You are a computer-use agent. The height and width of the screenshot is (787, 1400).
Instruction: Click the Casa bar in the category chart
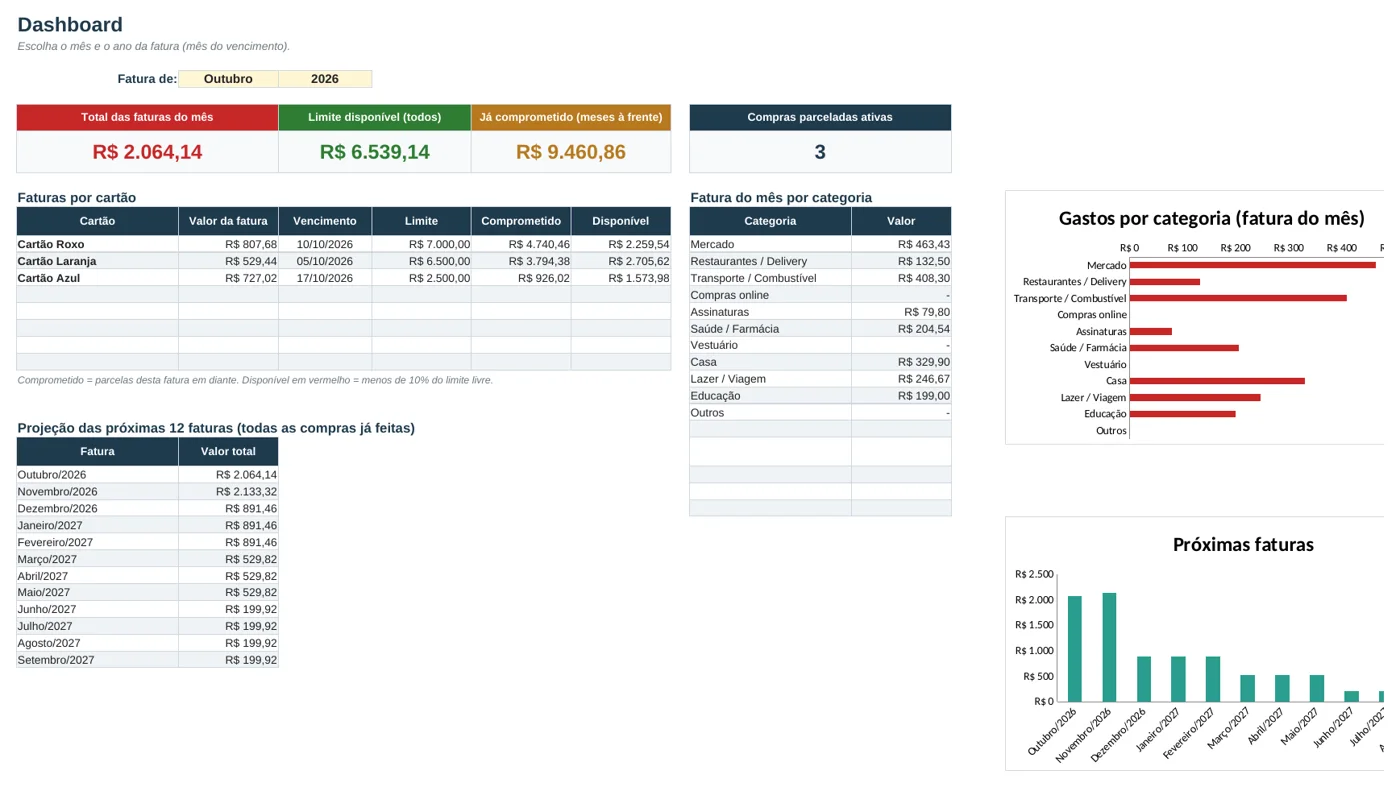pyautogui.click(x=1217, y=381)
